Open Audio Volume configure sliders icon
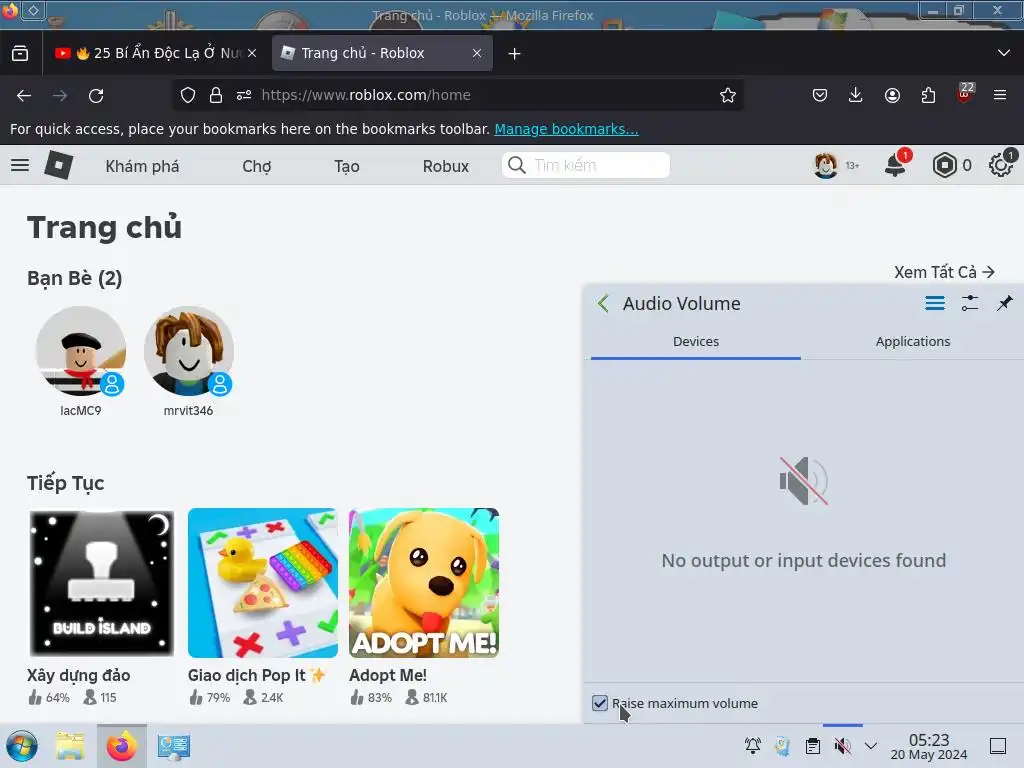Viewport: 1024px width, 768px height. click(970, 304)
